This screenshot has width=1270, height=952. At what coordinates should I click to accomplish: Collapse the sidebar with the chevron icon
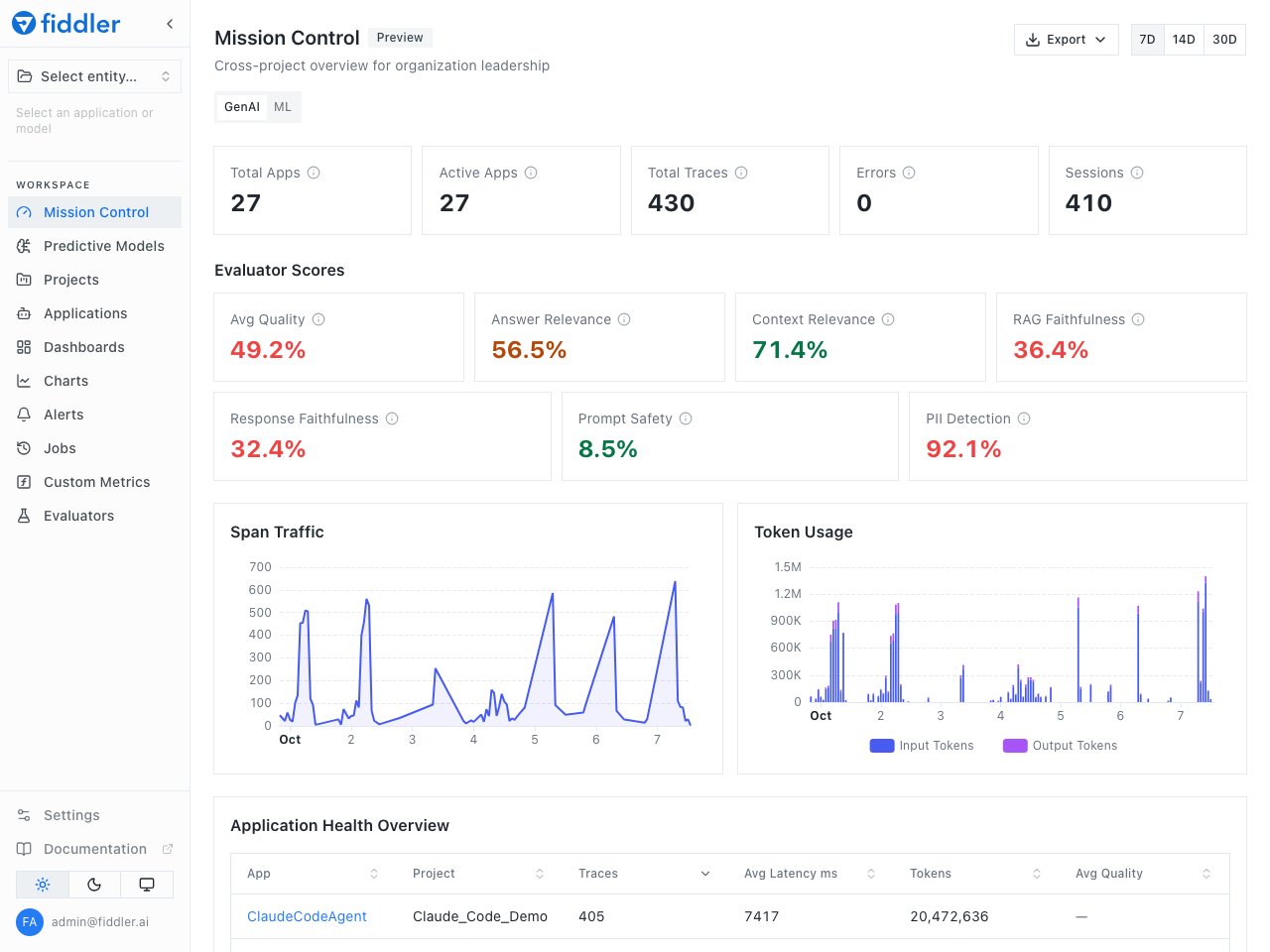pos(170,24)
